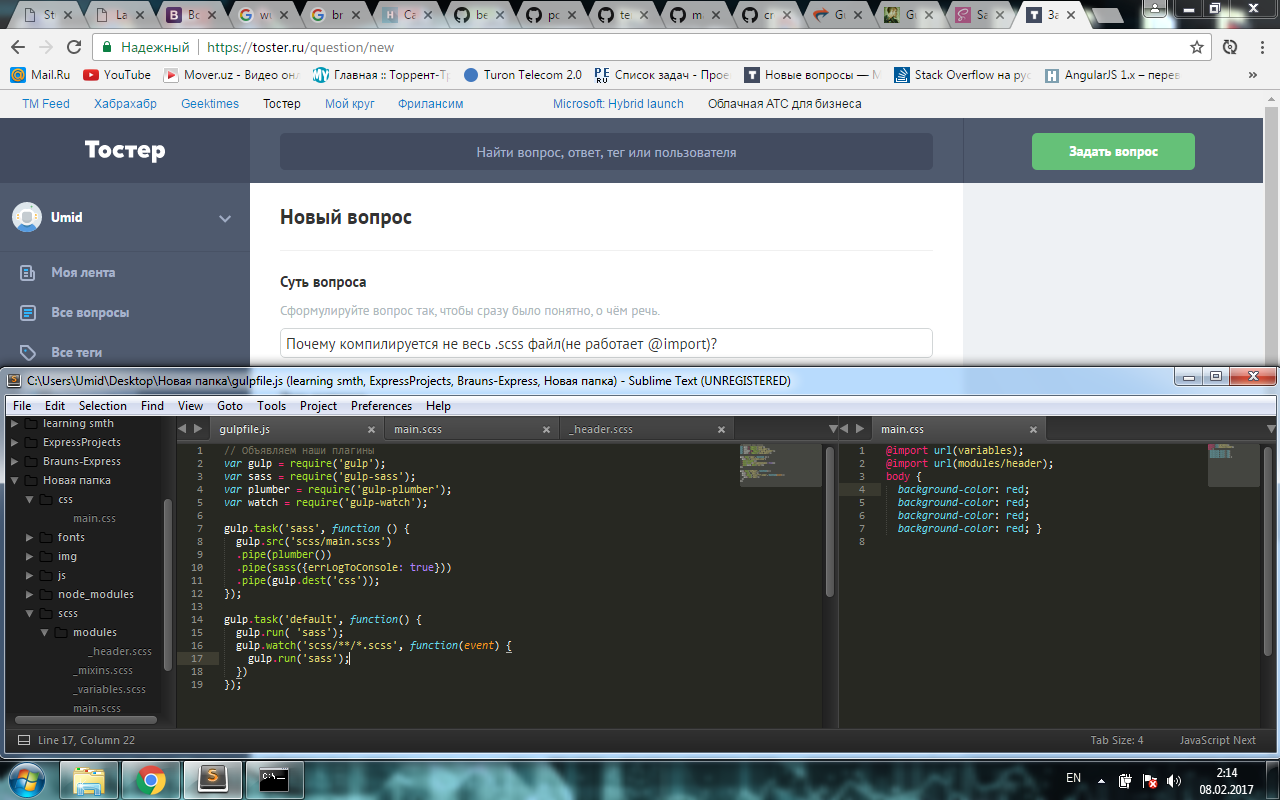Open the Мой круг link
Image resolution: width=1280 pixels, height=800 pixels.
(349, 103)
